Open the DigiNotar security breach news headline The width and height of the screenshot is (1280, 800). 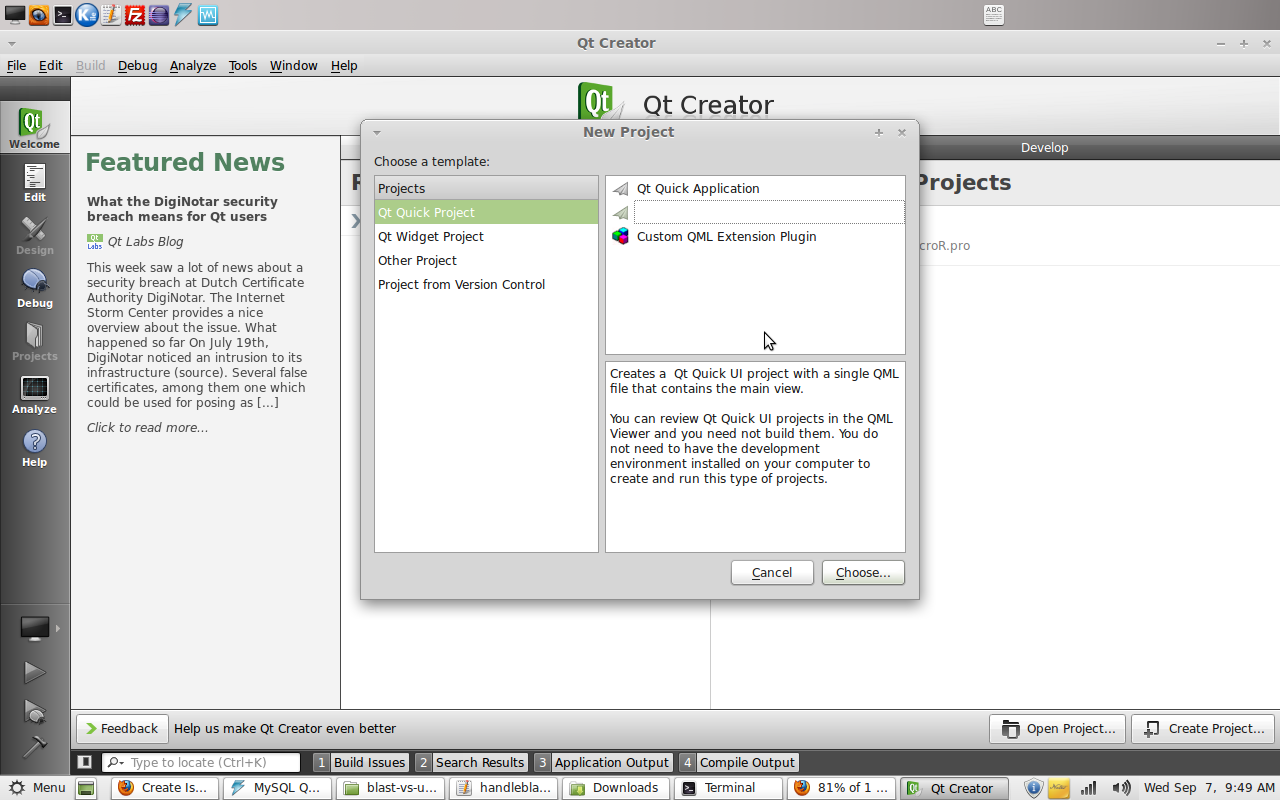[x=182, y=208]
